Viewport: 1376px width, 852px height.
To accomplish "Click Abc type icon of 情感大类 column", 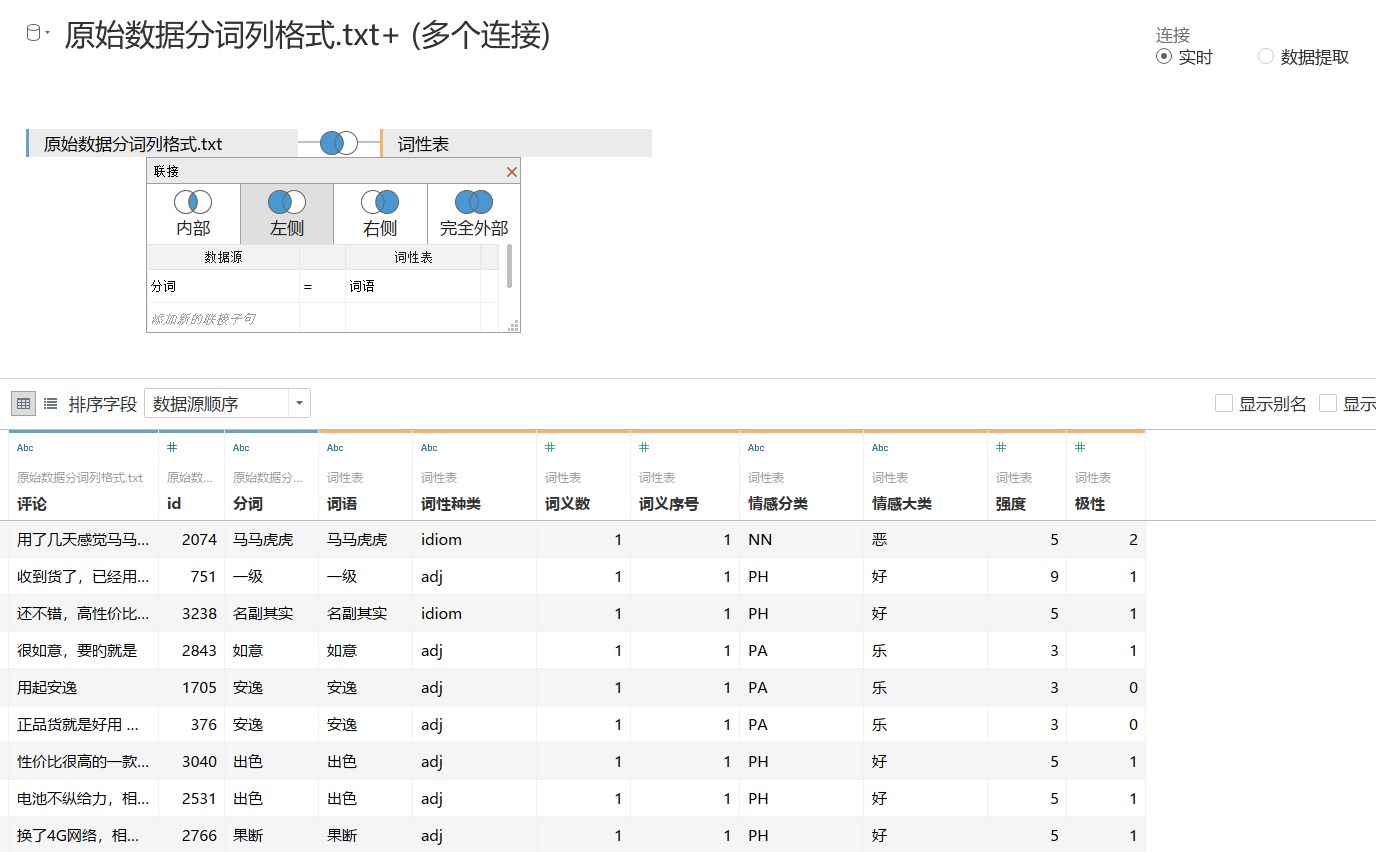I will (880, 448).
